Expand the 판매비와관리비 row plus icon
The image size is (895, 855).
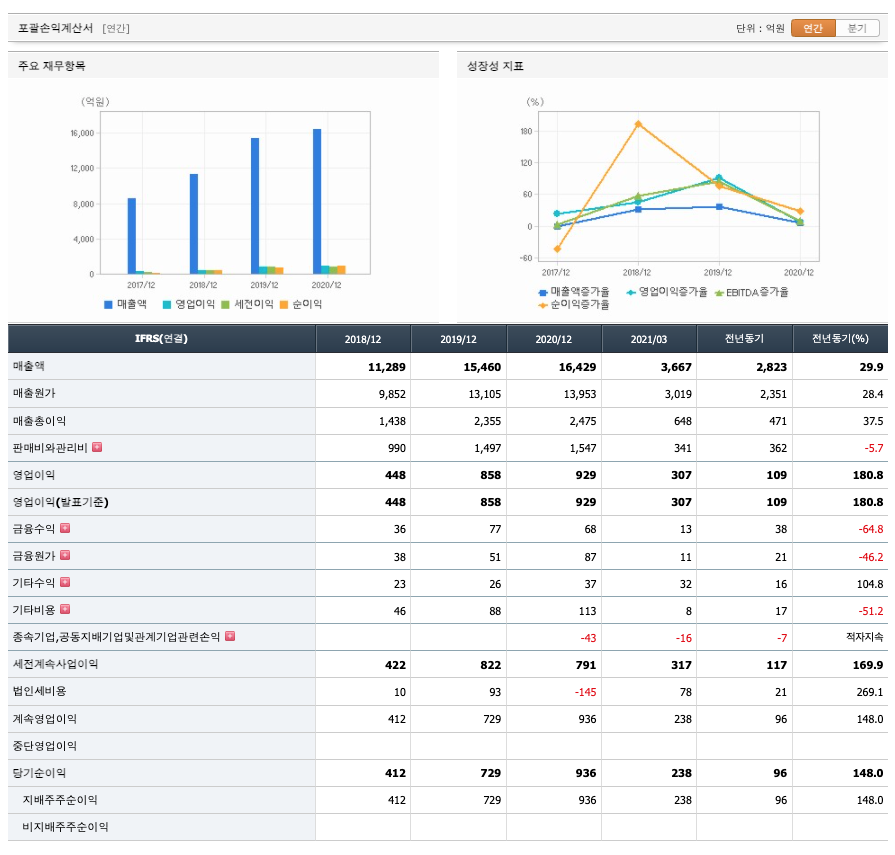pyautogui.click(x=97, y=447)
